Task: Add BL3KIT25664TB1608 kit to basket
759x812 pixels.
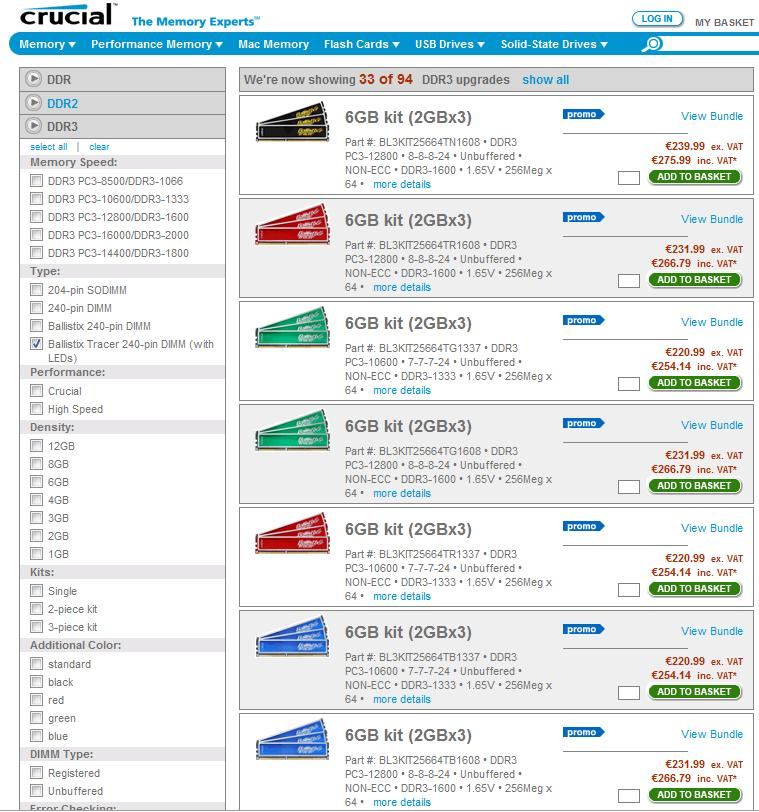Action: [x=694, y=794]
